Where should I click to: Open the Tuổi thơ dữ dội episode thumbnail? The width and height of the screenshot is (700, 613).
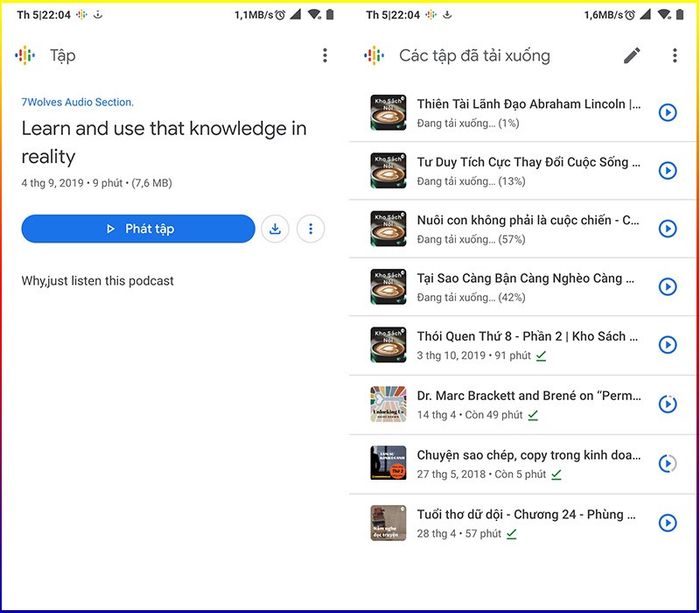(x=388, y=522)
